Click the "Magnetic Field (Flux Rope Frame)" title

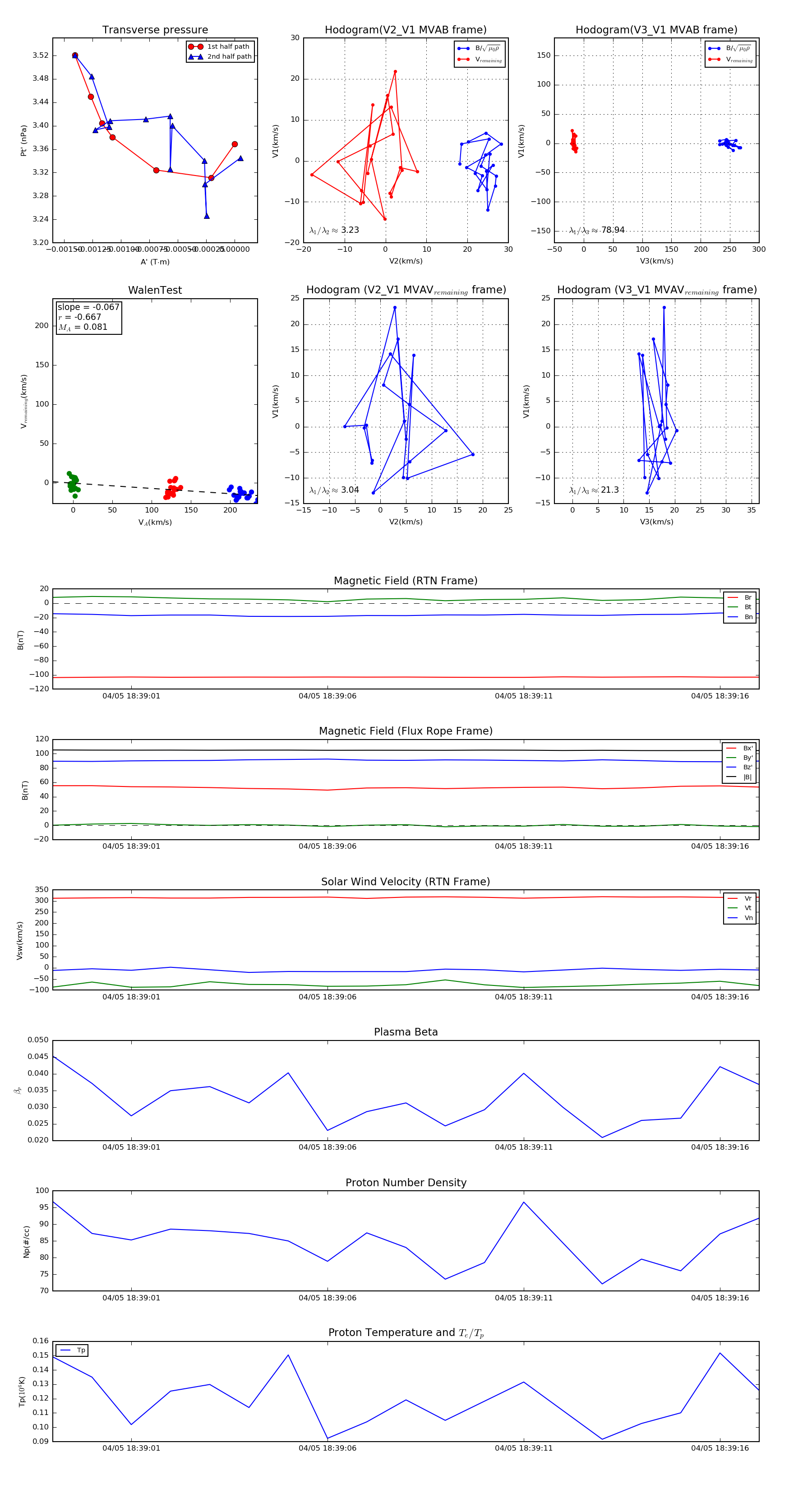pos(406,731)
